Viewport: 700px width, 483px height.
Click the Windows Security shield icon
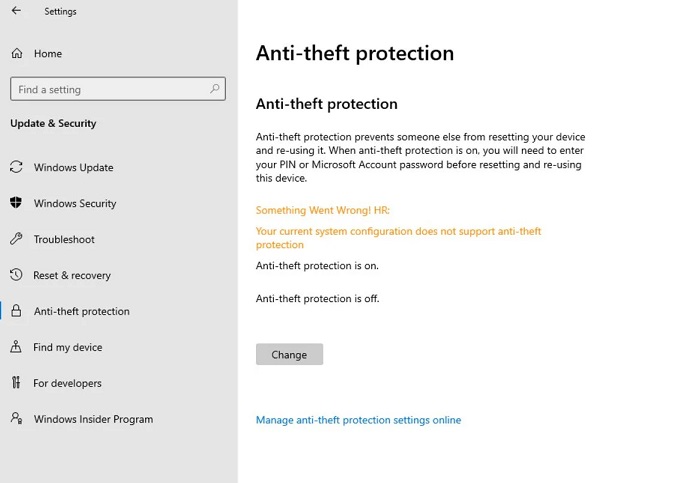click(16, 203)
